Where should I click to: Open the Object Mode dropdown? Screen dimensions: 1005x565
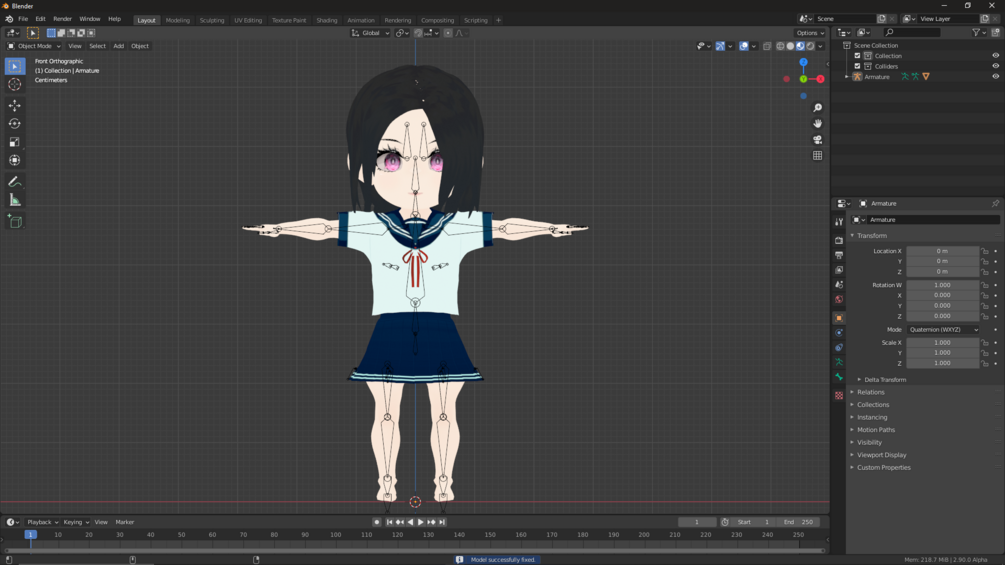coord(35,46)
